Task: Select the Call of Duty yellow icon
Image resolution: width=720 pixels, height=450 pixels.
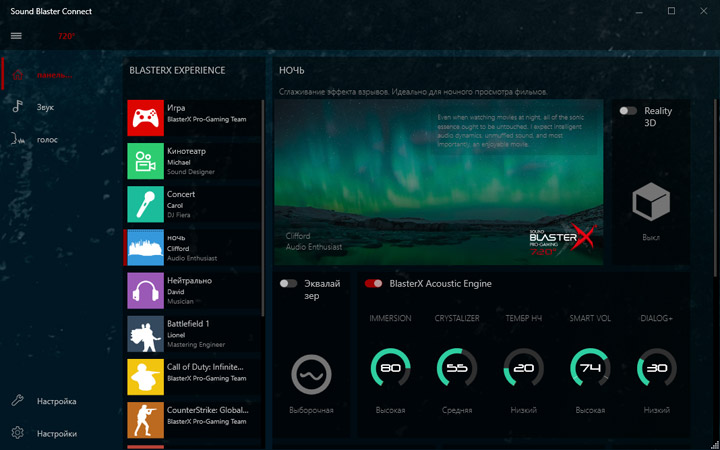Action: click(146, 377)
